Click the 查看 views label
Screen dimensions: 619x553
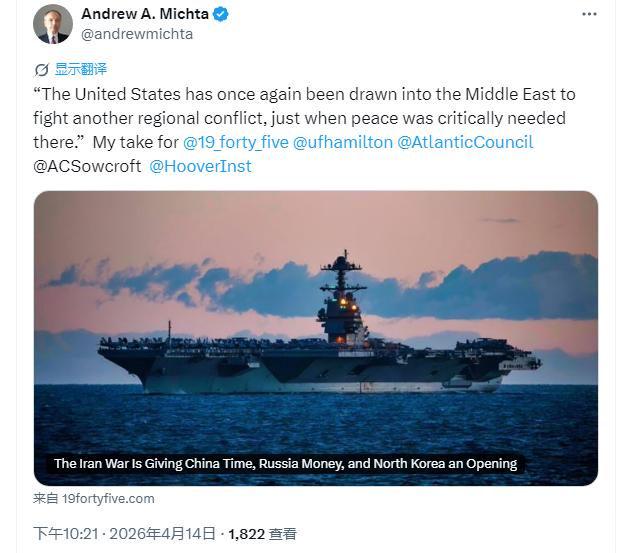(x=283, y=534)
